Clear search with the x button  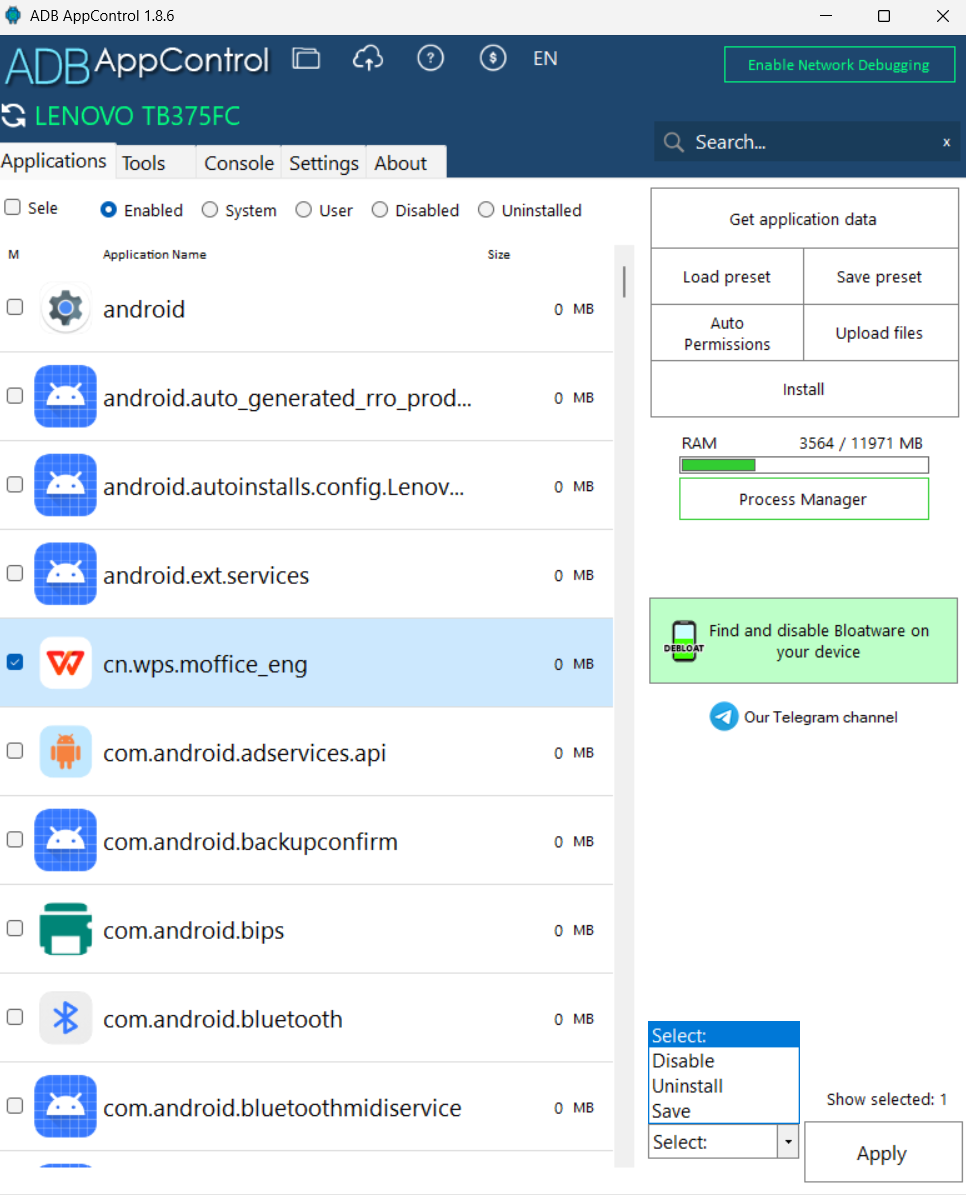click(946, 143)
